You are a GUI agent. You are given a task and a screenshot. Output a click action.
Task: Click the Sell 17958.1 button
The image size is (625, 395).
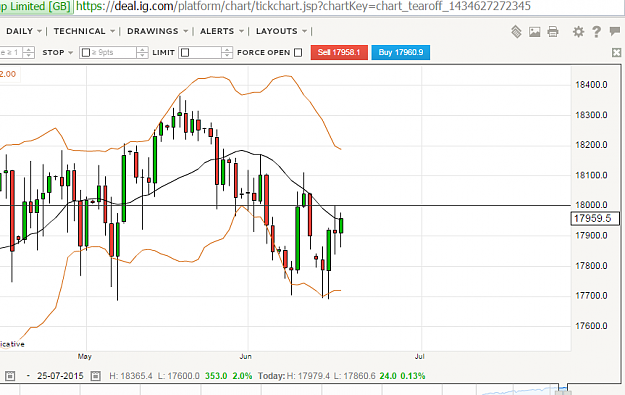coord(339,52)
